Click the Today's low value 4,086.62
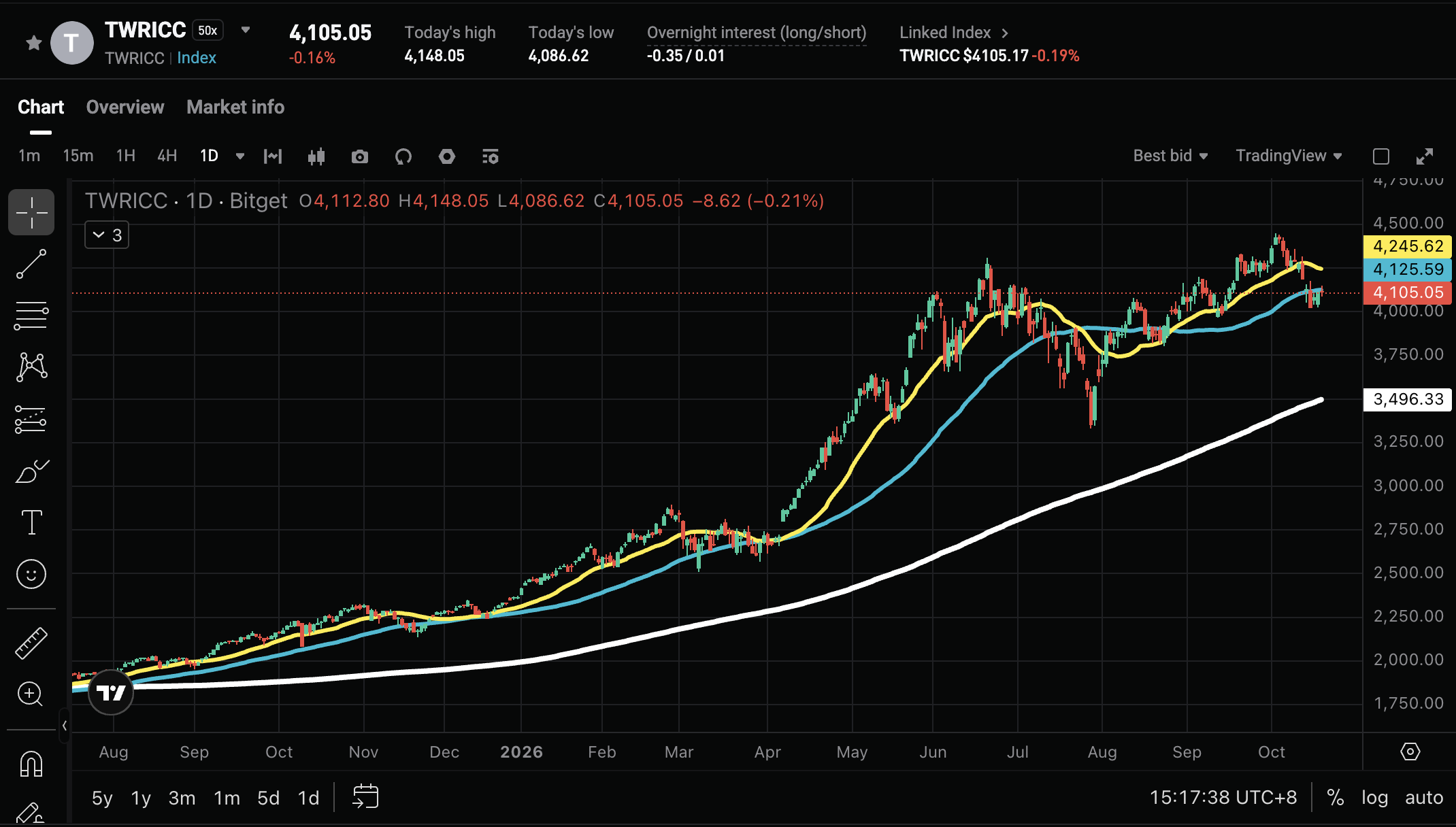Screen dimensions: 1456x827 tap(559, 56)
